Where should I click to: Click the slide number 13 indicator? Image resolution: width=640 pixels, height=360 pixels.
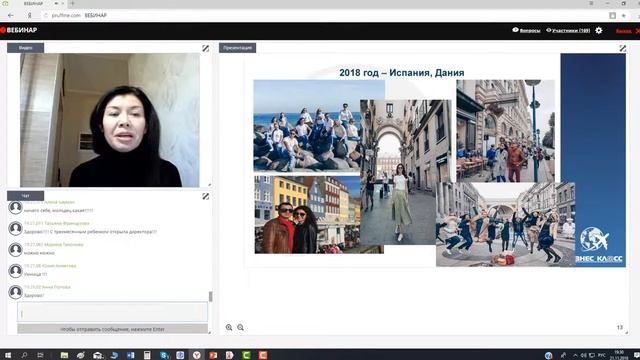click(620, 327)
